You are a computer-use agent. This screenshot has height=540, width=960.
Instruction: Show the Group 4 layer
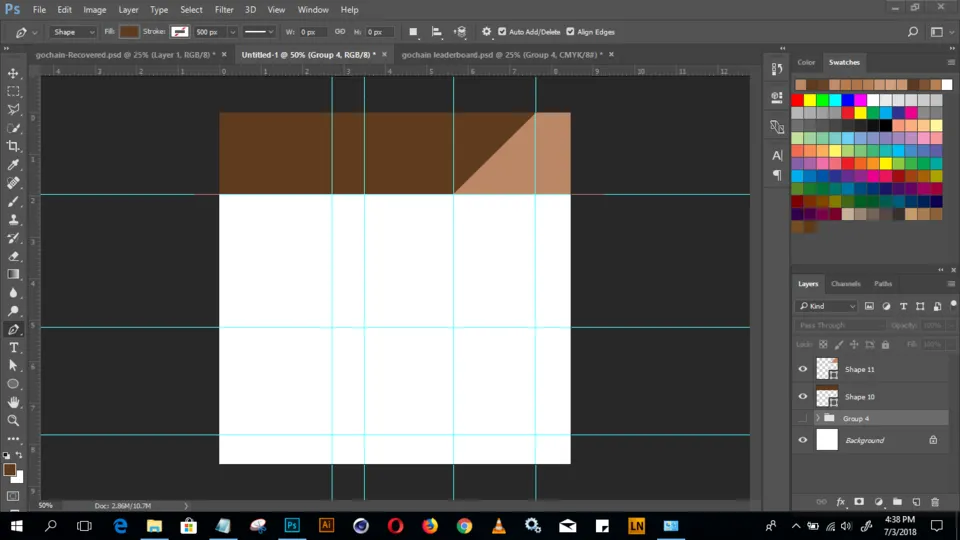[x=803, y=418]
